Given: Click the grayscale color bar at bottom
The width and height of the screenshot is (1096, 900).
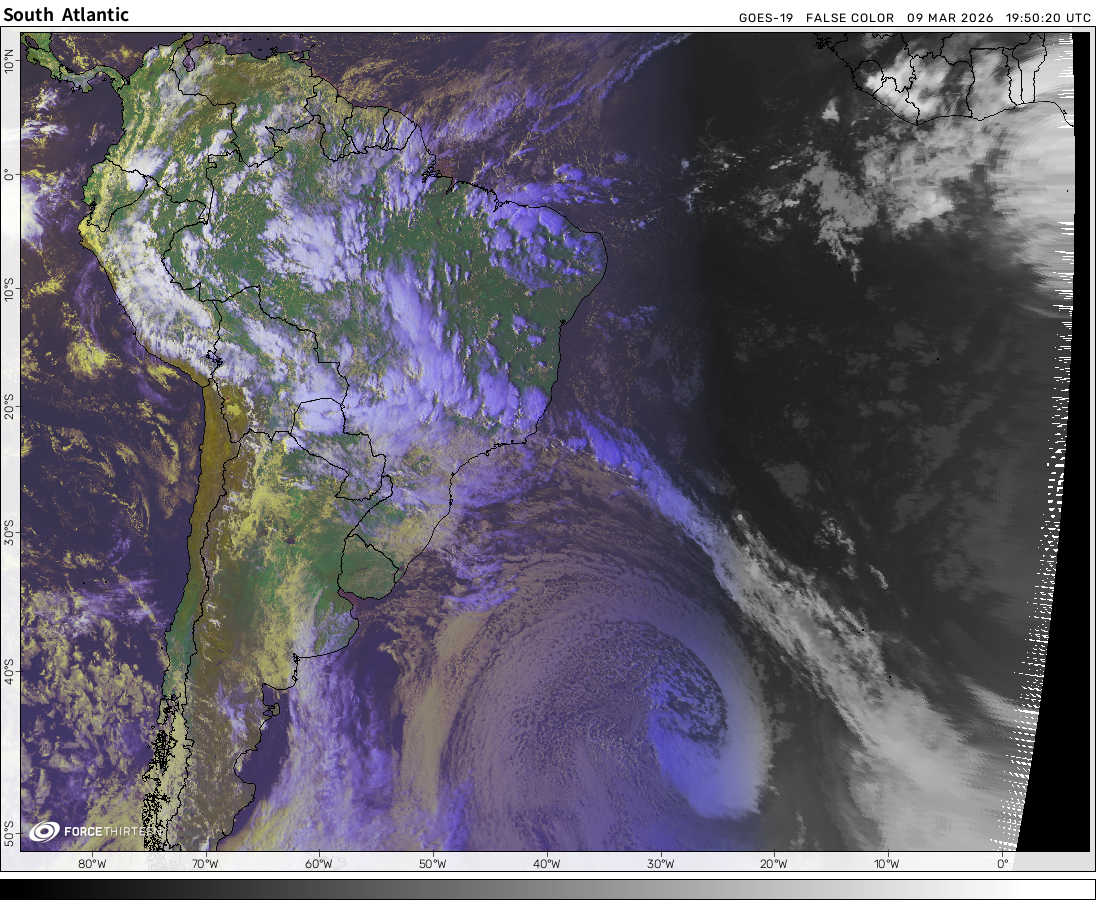Looking at the screenshot, I should click(x=548, y=889).
